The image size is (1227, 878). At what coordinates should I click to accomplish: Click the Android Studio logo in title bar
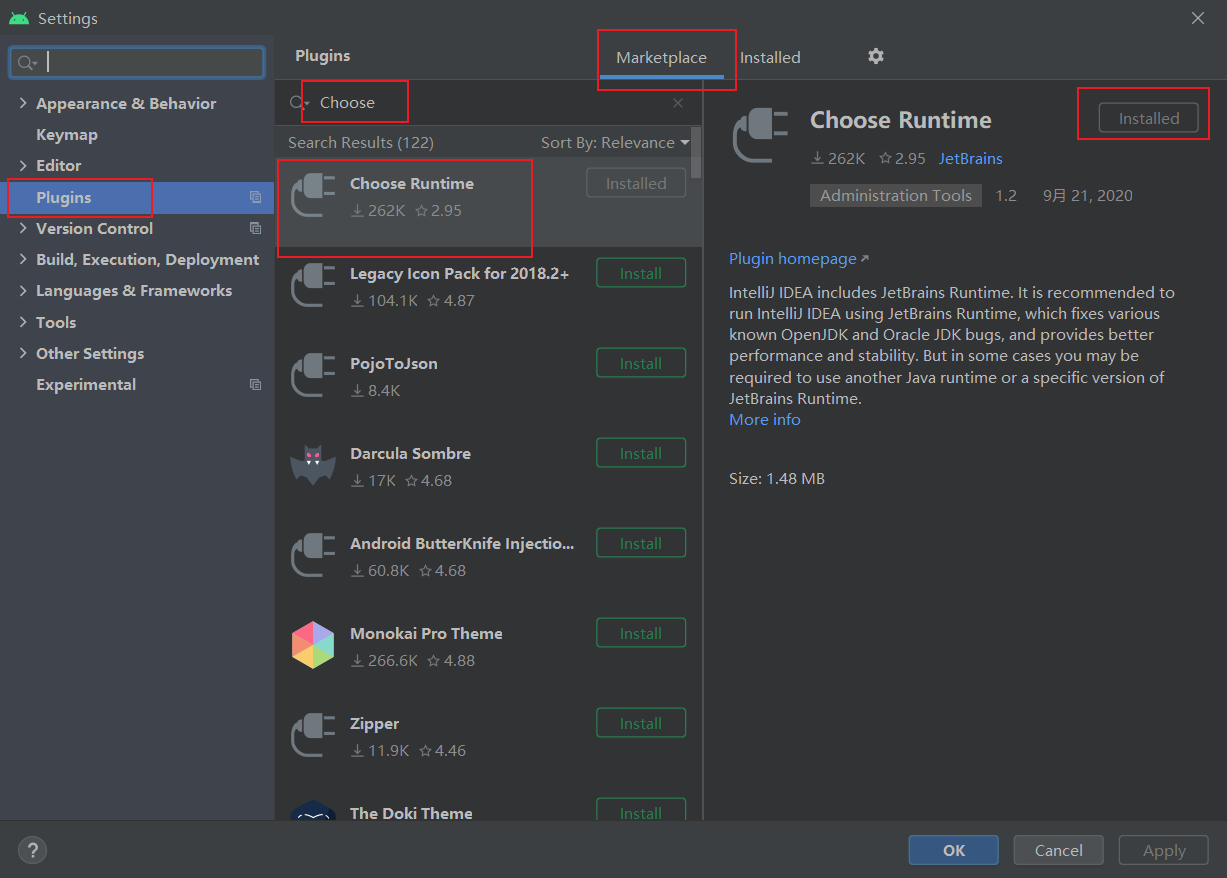tap(19, 18)
